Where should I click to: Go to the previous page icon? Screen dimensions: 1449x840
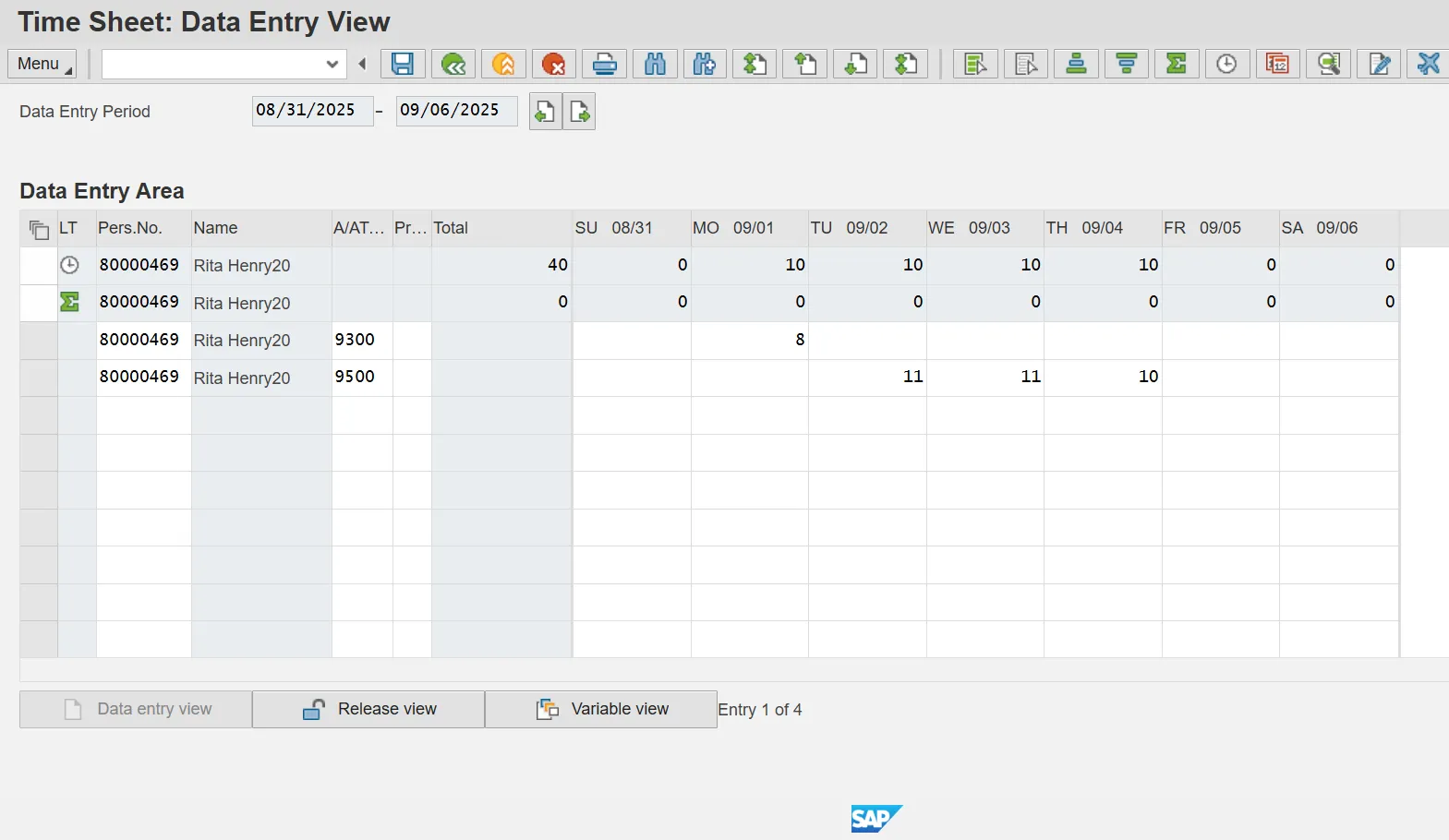click(805, 64)
